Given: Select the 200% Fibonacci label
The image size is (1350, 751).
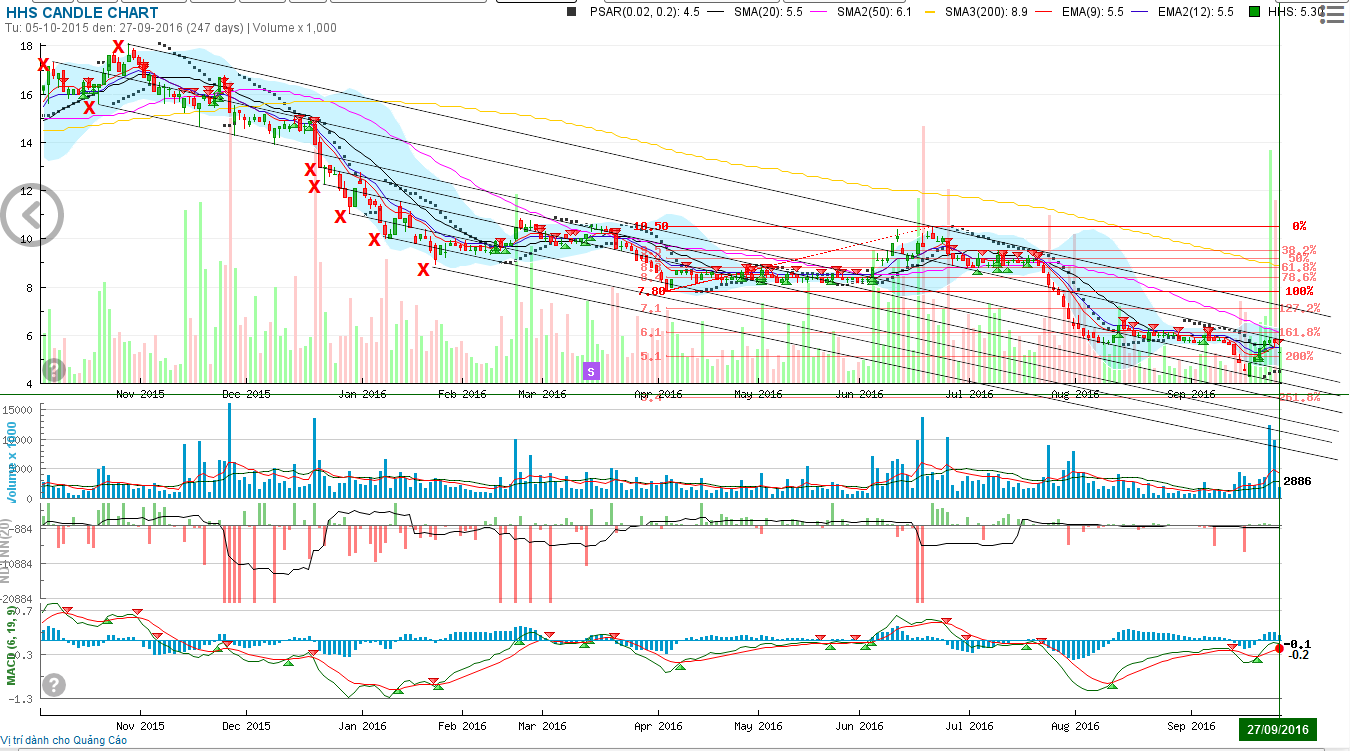Looking at the screenshot, I should pyautogui.click(x=1300, y=356).
